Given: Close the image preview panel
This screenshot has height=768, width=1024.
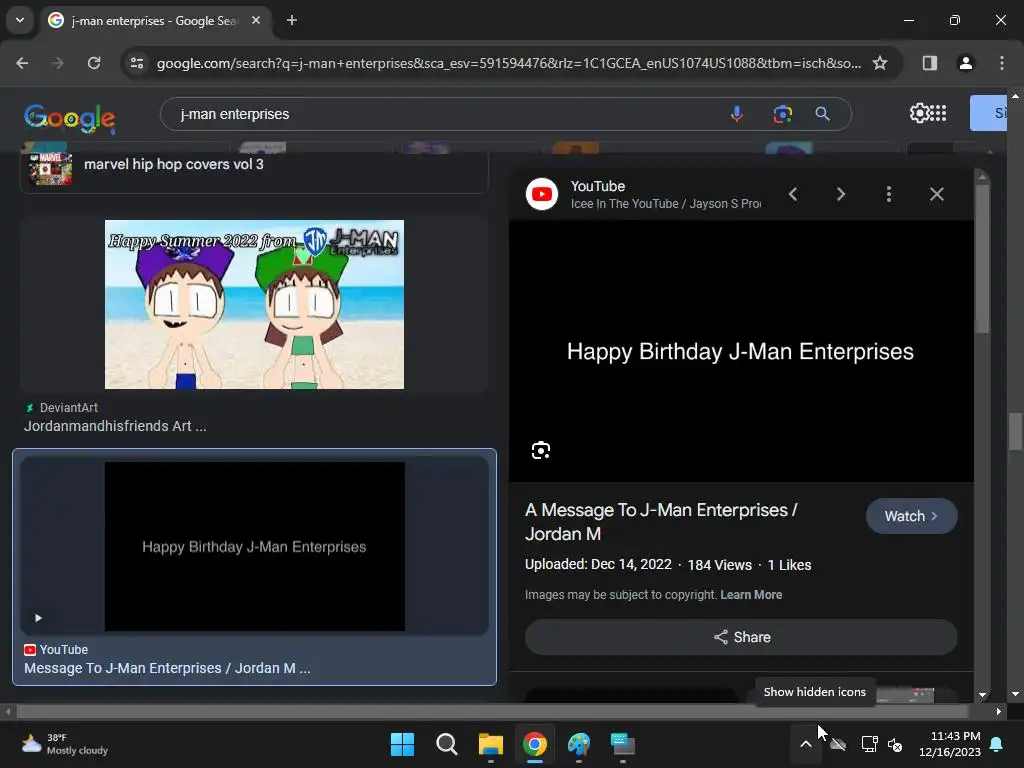Looking at the screenshot, I should coord(936,194).
